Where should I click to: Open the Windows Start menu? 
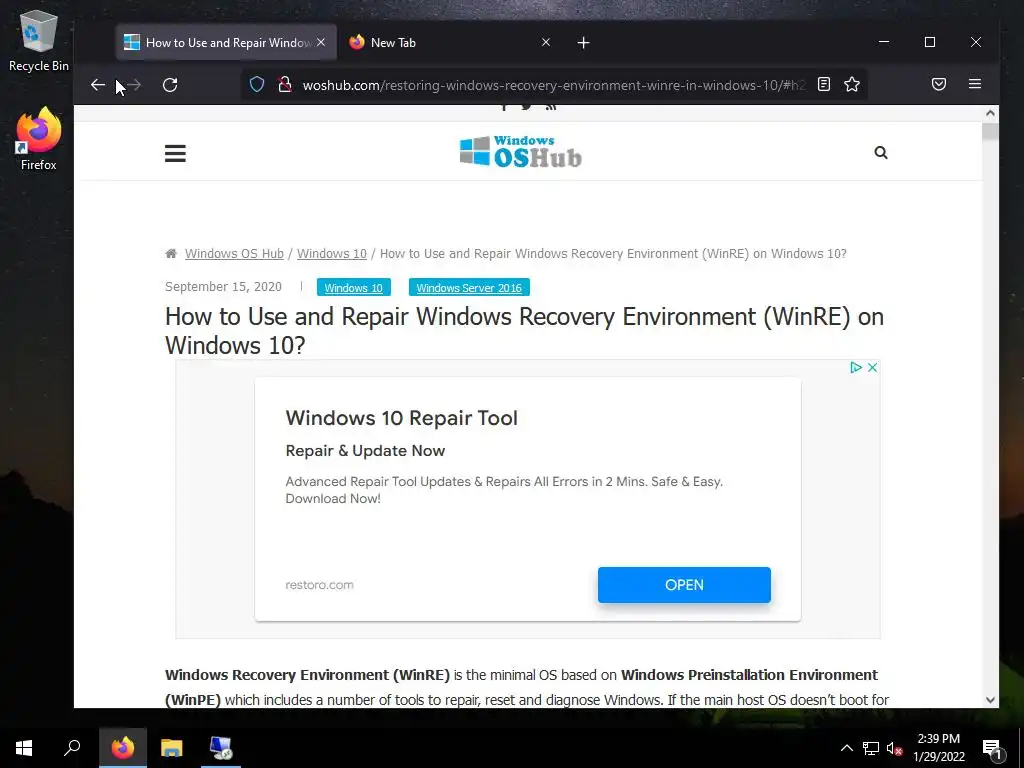pos(24,748)
